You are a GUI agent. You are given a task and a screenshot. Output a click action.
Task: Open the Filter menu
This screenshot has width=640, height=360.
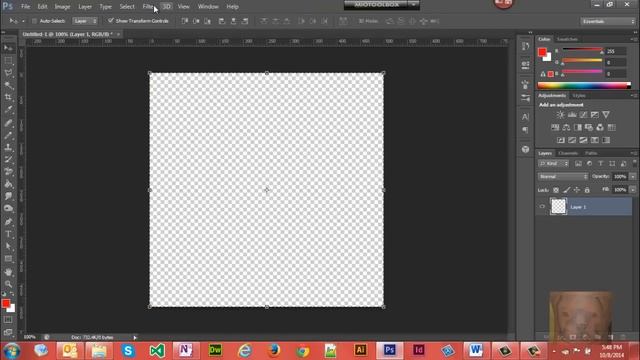coord(148,7)
